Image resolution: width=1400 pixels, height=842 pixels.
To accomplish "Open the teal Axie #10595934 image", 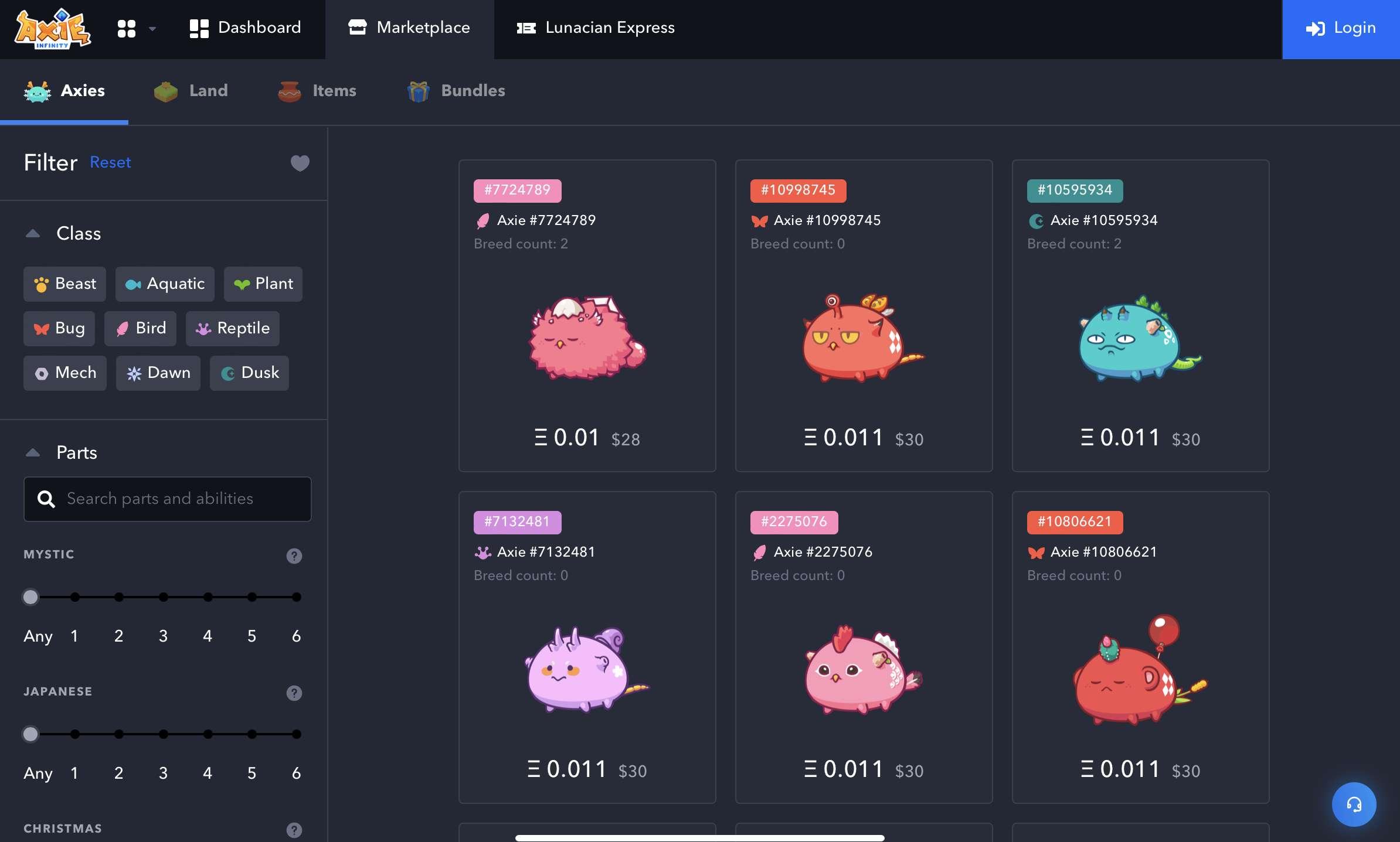I will click(1140, 338).
